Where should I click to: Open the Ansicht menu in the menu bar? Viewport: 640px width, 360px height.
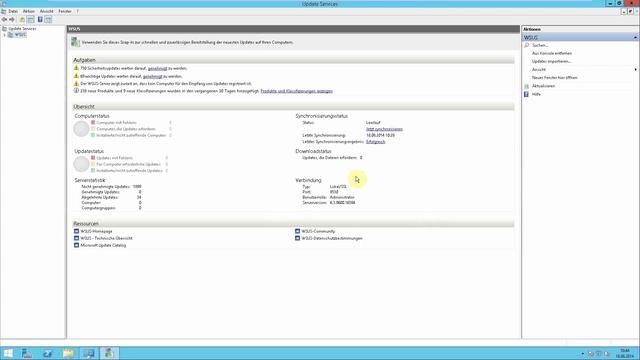point(47,11)
